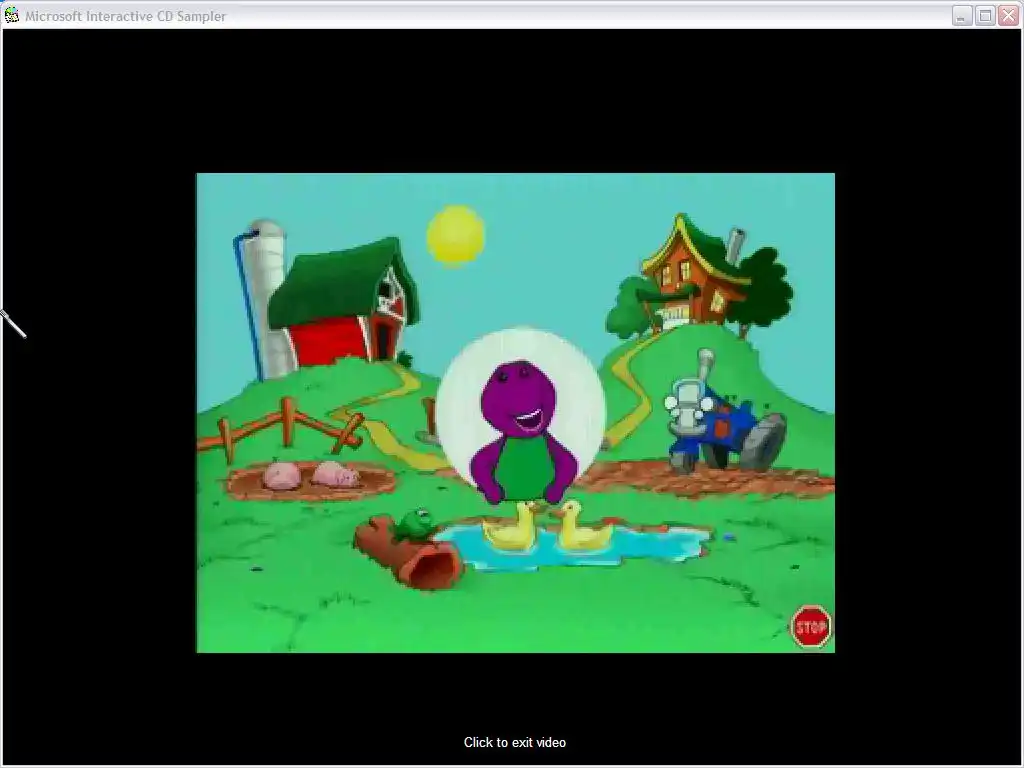Click the right yellow duck

(x=583, y=526)
